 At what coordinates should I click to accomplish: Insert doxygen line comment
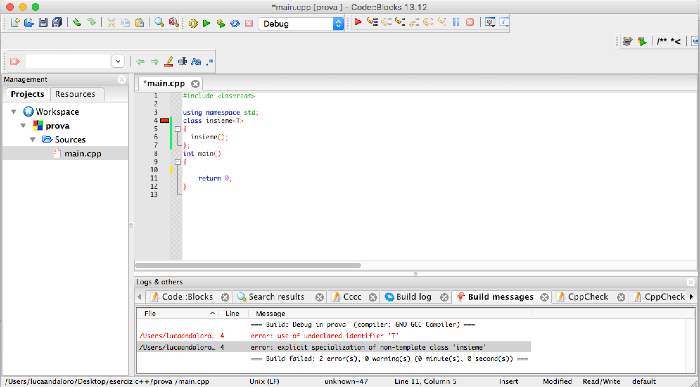coord(675,42)
